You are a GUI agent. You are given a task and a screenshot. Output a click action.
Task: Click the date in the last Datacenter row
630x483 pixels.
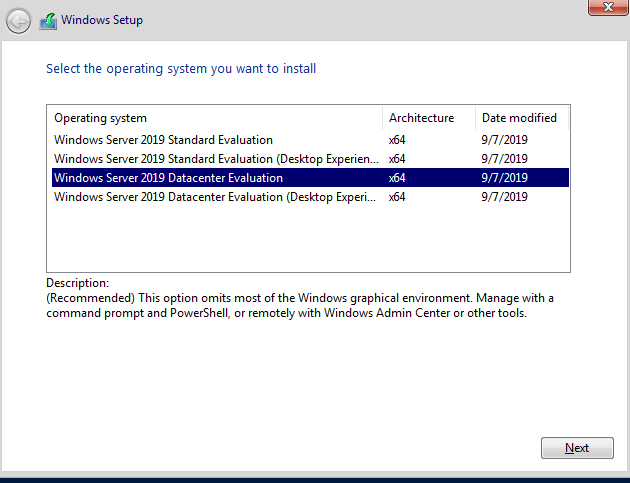coord(504,197)
